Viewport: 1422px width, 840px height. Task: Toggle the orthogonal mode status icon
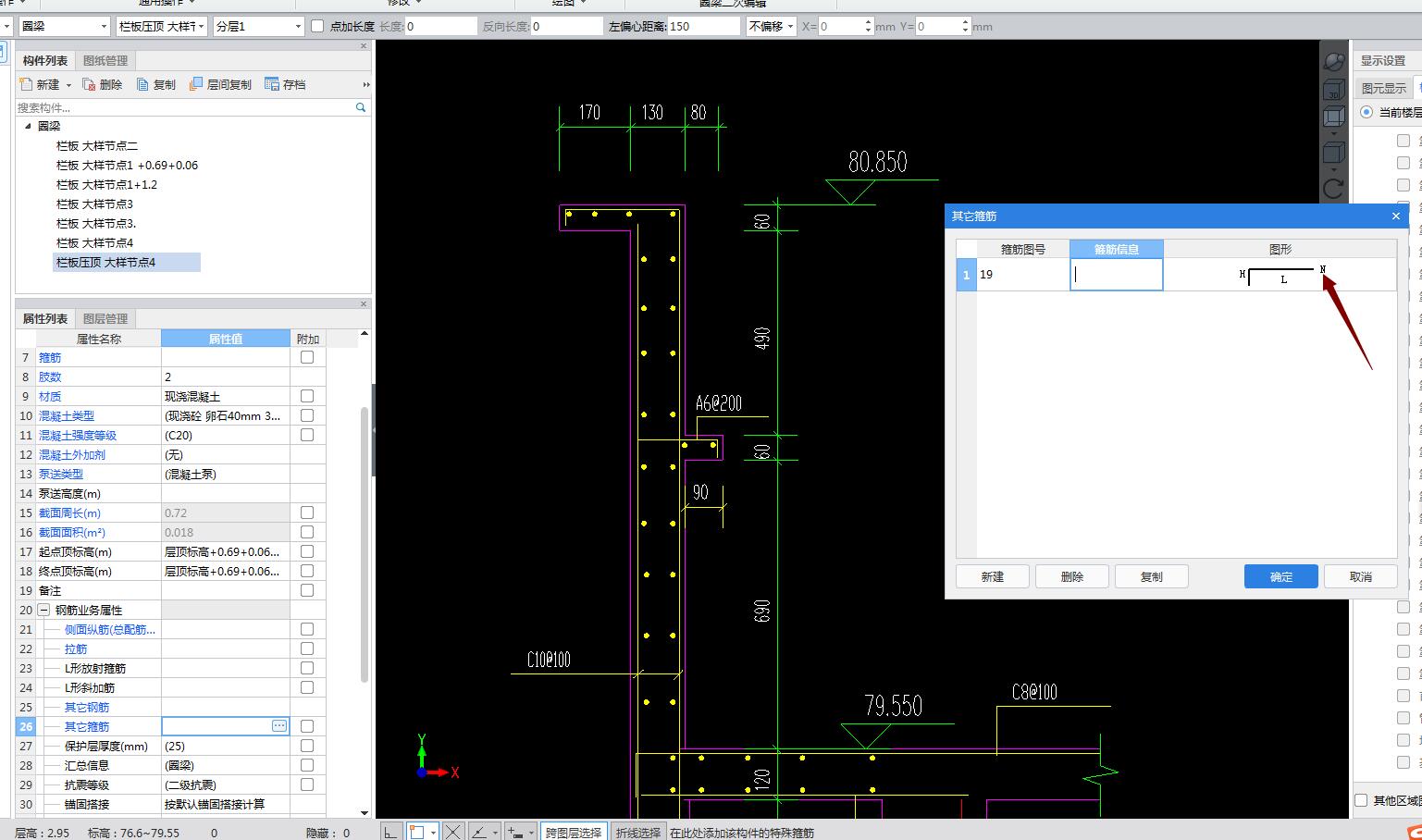[390, 832]
